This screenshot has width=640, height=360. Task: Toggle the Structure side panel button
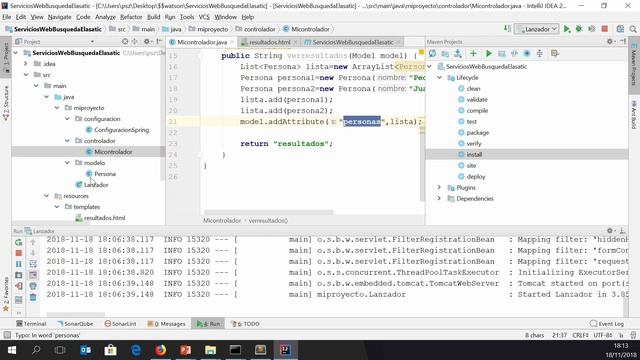click(x=6, y=103)
